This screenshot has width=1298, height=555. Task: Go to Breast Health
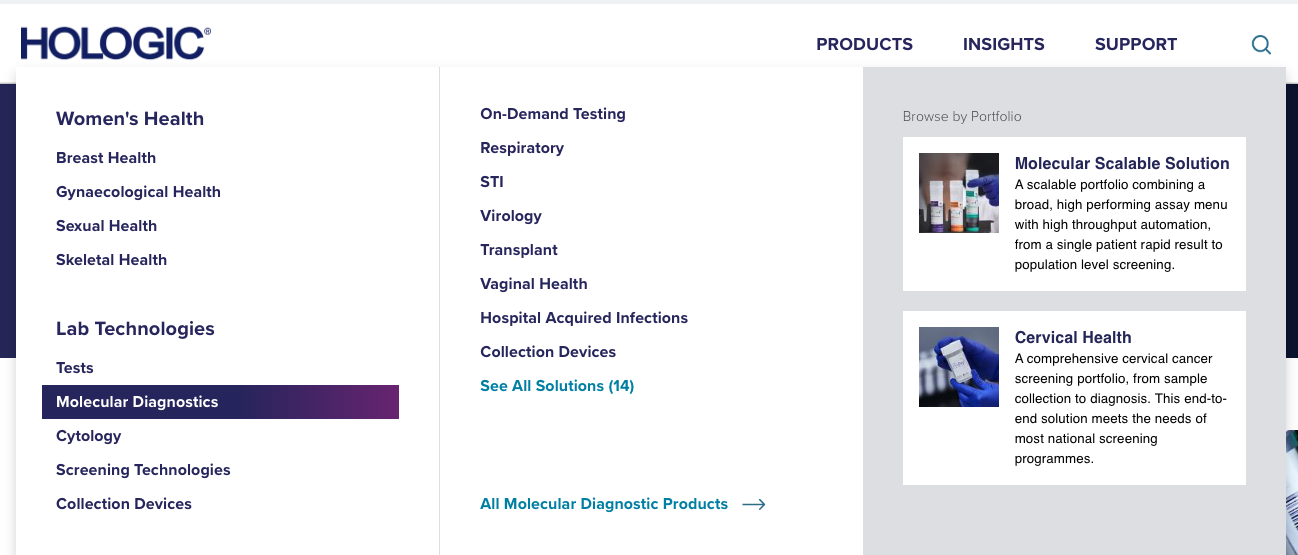pyautogui.click(x=106, y=158)
